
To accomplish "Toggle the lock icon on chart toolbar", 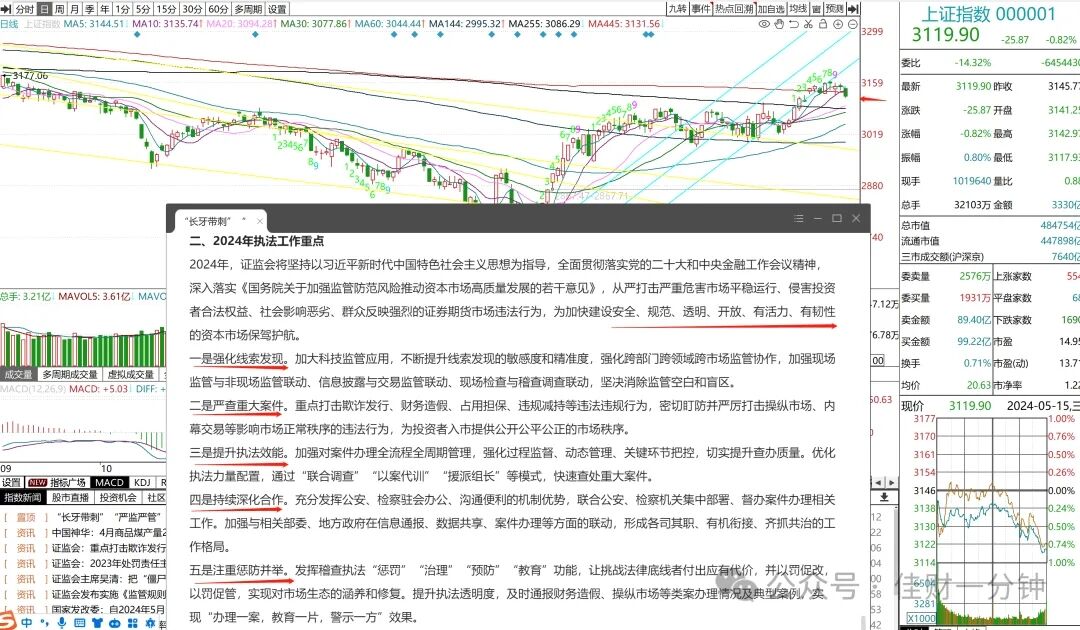I will click(x=823, y=24).
